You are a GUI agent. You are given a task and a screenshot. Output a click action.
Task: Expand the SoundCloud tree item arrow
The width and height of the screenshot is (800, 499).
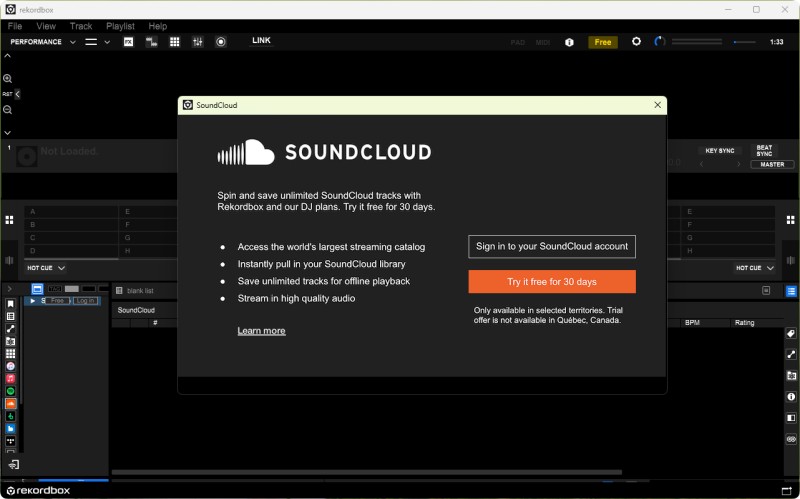click(x=33, y=301)
